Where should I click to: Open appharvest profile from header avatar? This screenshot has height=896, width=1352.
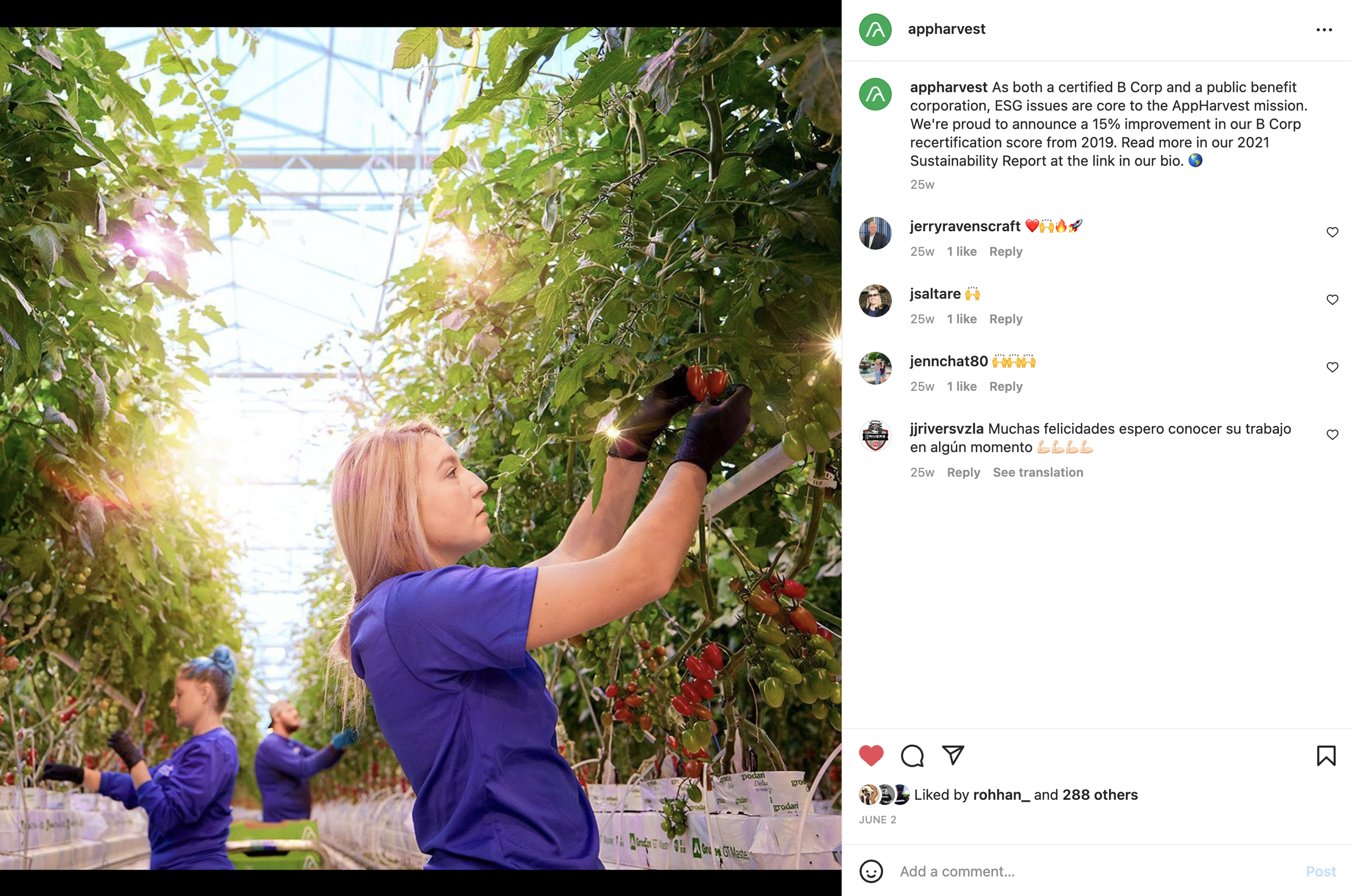pos(875,30)
